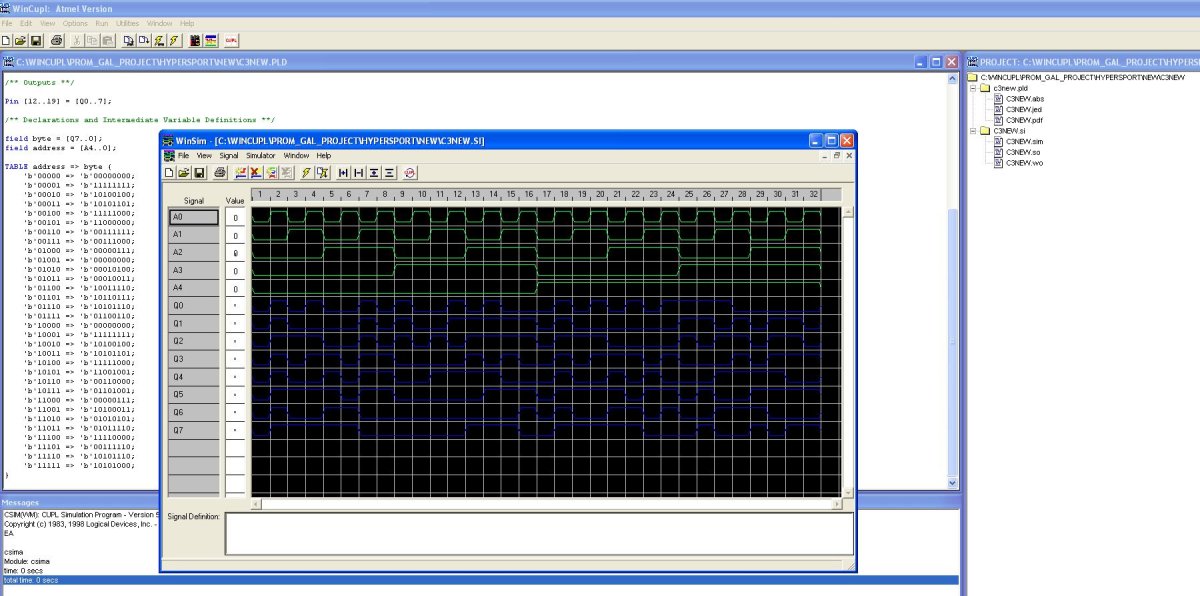Click lightning bolt compile icon in WinCupl toolbar
This screenshot has height=596, width=1200.
coord(174,40)
